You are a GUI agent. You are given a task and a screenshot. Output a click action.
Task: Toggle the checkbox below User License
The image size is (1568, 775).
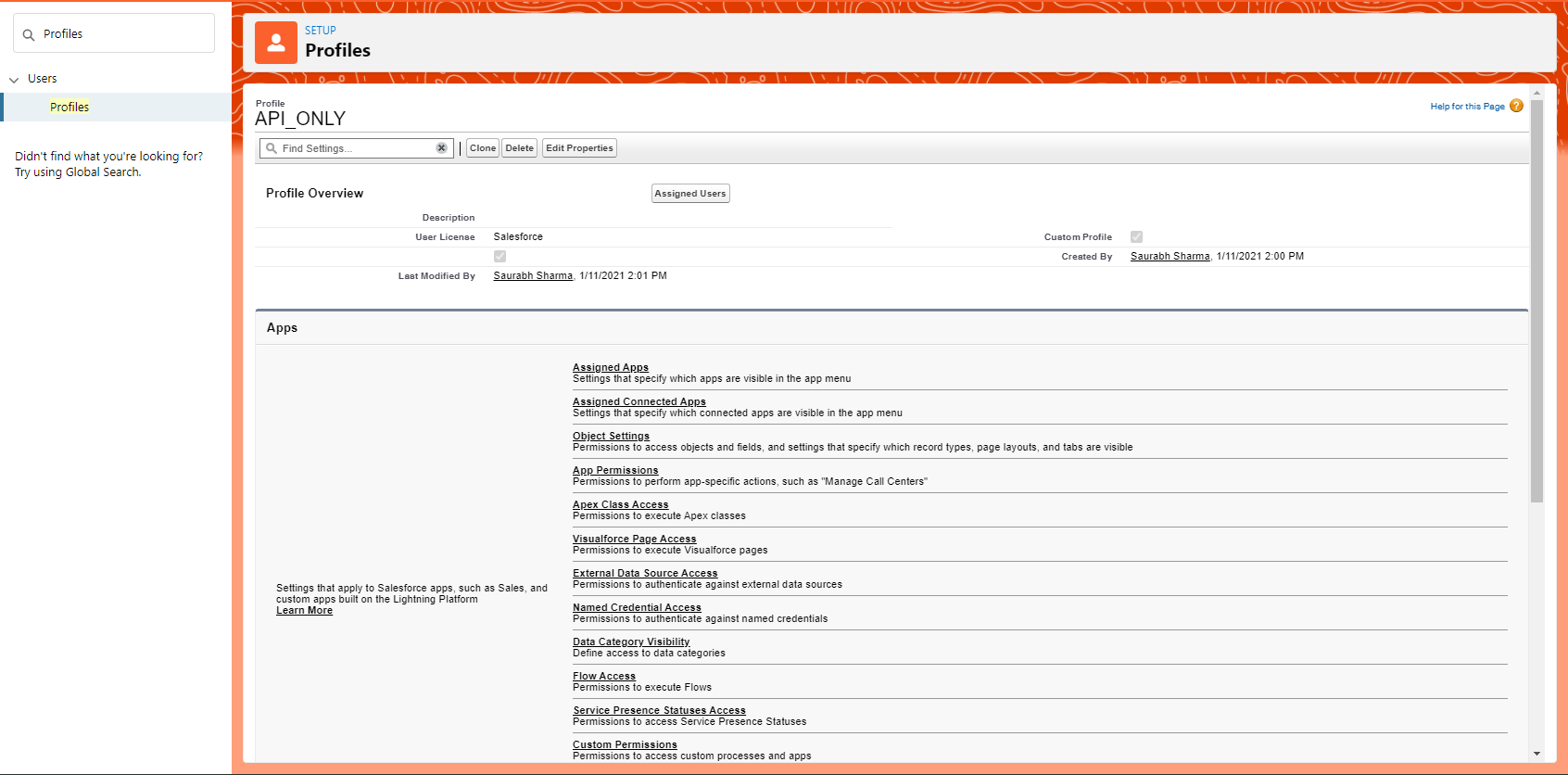pos(499,257)
